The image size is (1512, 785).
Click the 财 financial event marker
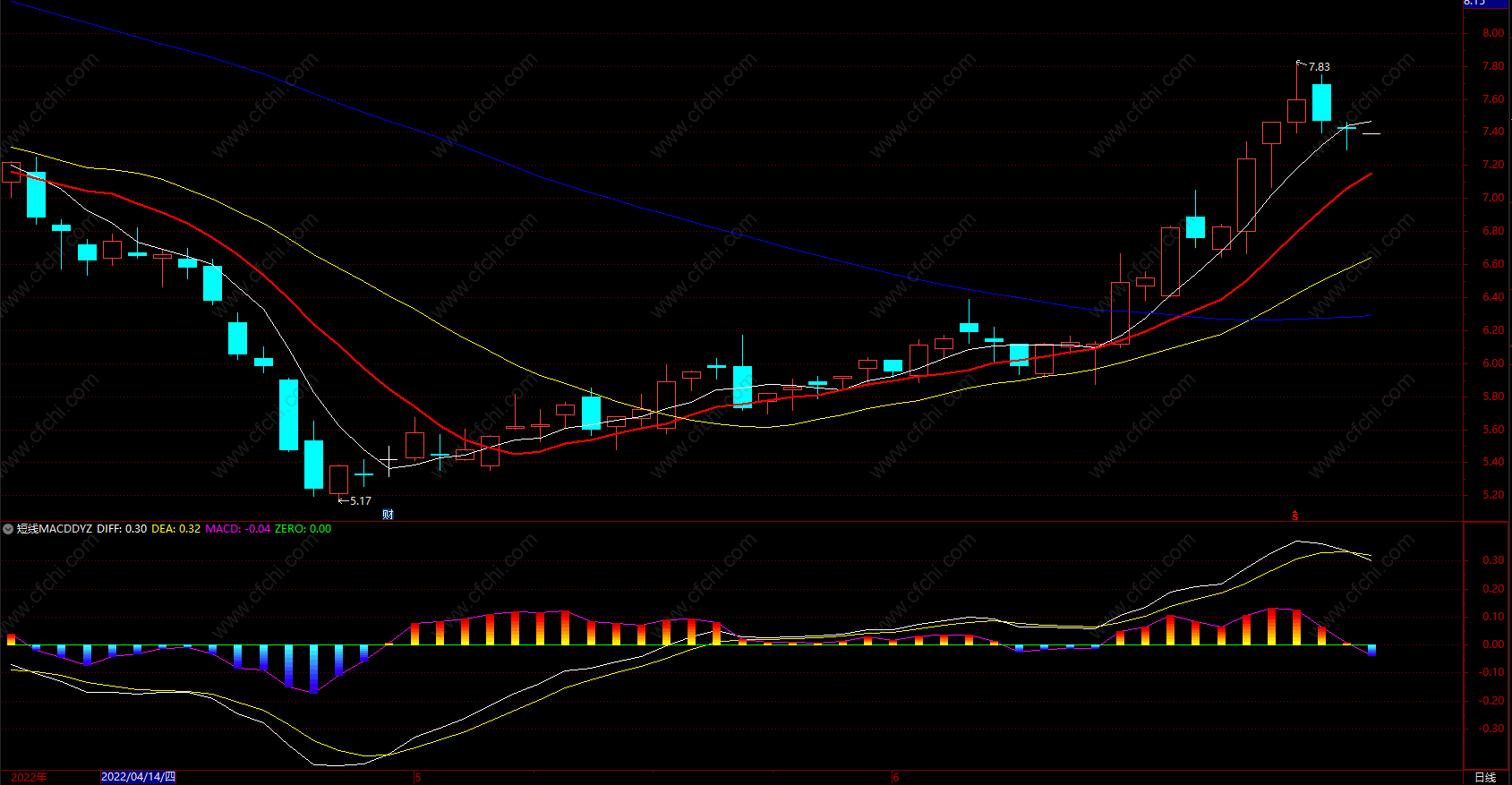pyautogui.click(x=388, y=515)
